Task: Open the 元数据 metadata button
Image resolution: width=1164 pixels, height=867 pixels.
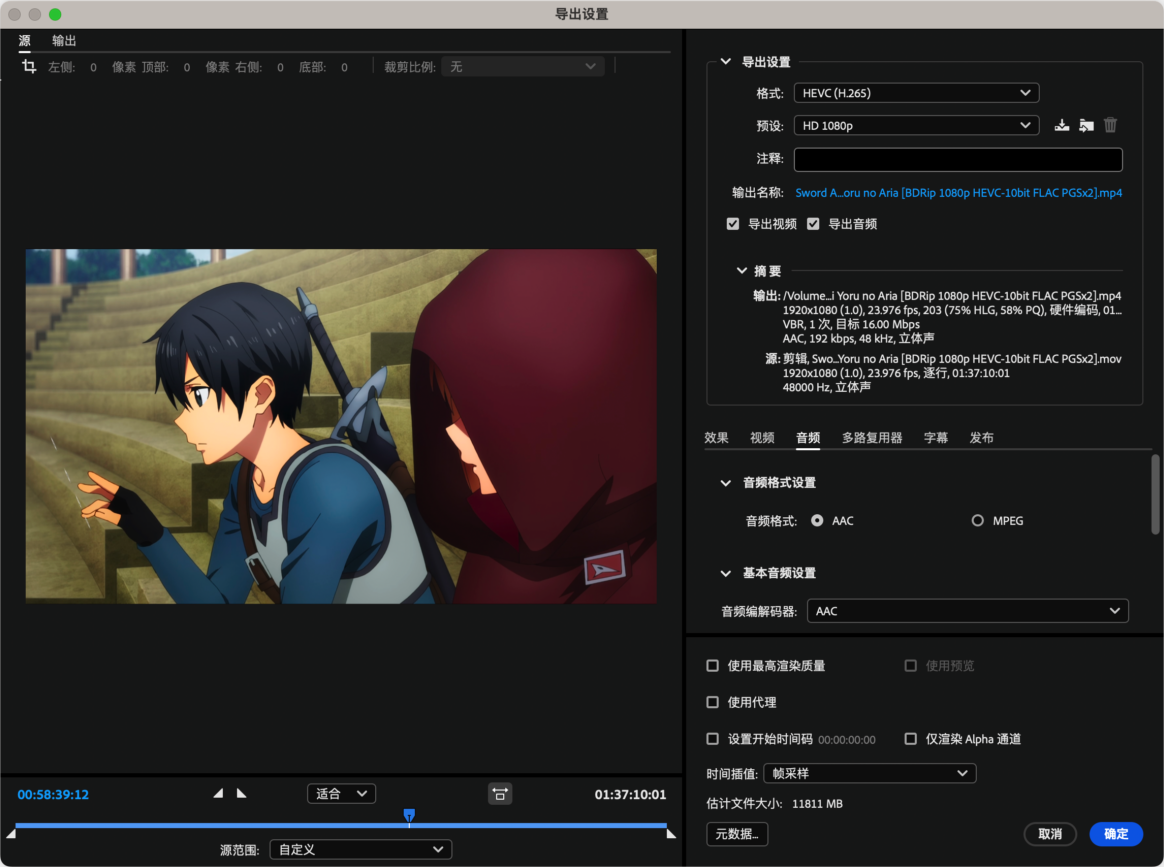Action: 737,834
